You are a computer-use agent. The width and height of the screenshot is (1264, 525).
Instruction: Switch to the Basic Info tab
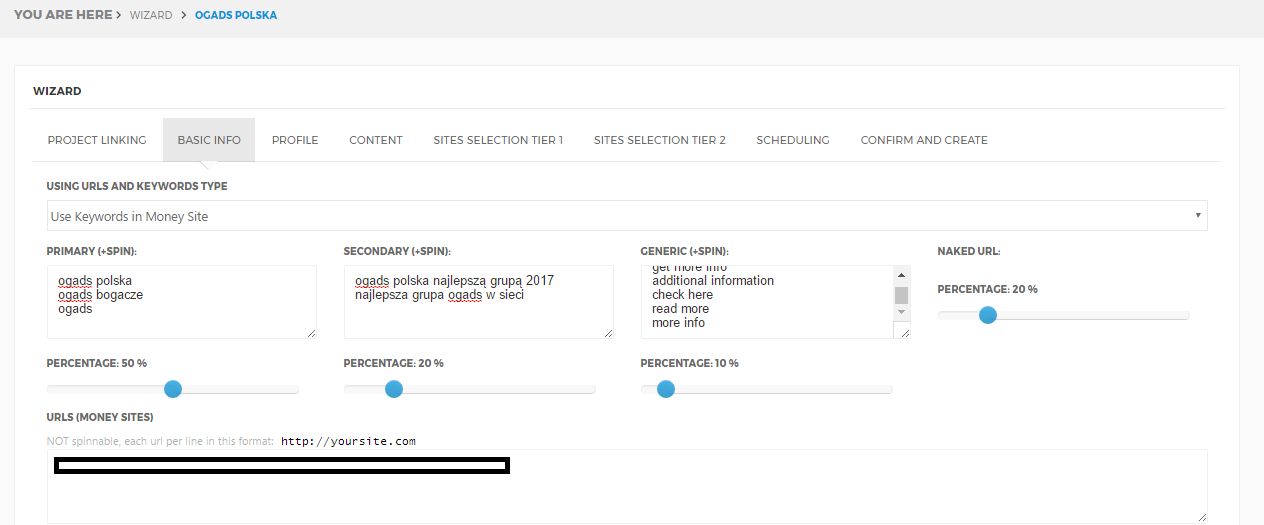[x=209, y=140]
